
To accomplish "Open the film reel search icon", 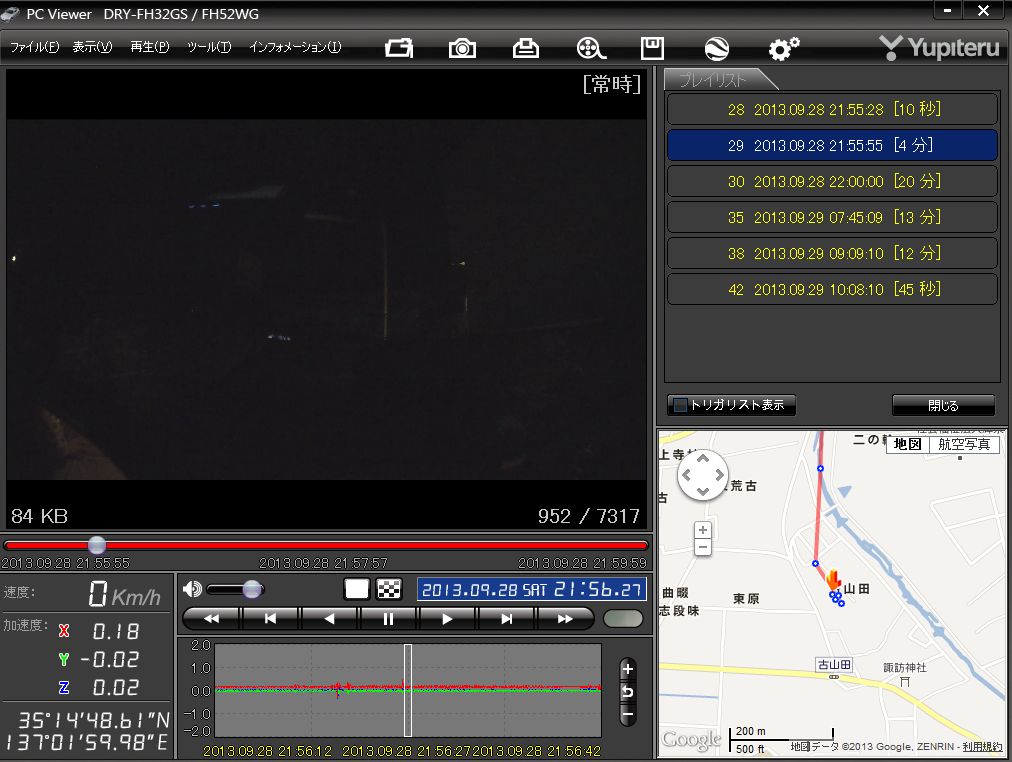I will click(x=591, y=48).
